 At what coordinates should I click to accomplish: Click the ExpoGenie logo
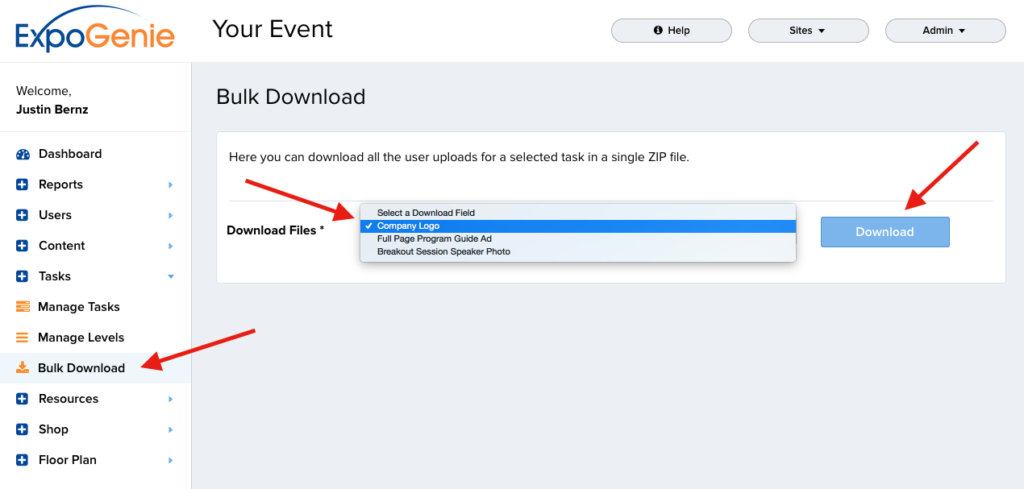coord(95,30)
